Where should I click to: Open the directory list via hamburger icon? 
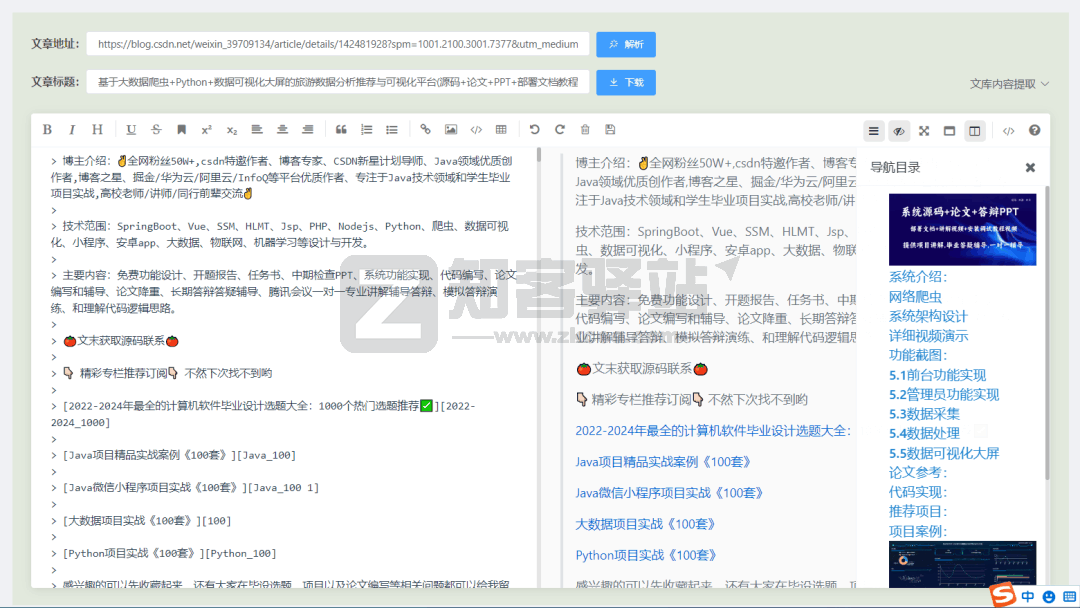pyautogui.click(x=873, y=129)
